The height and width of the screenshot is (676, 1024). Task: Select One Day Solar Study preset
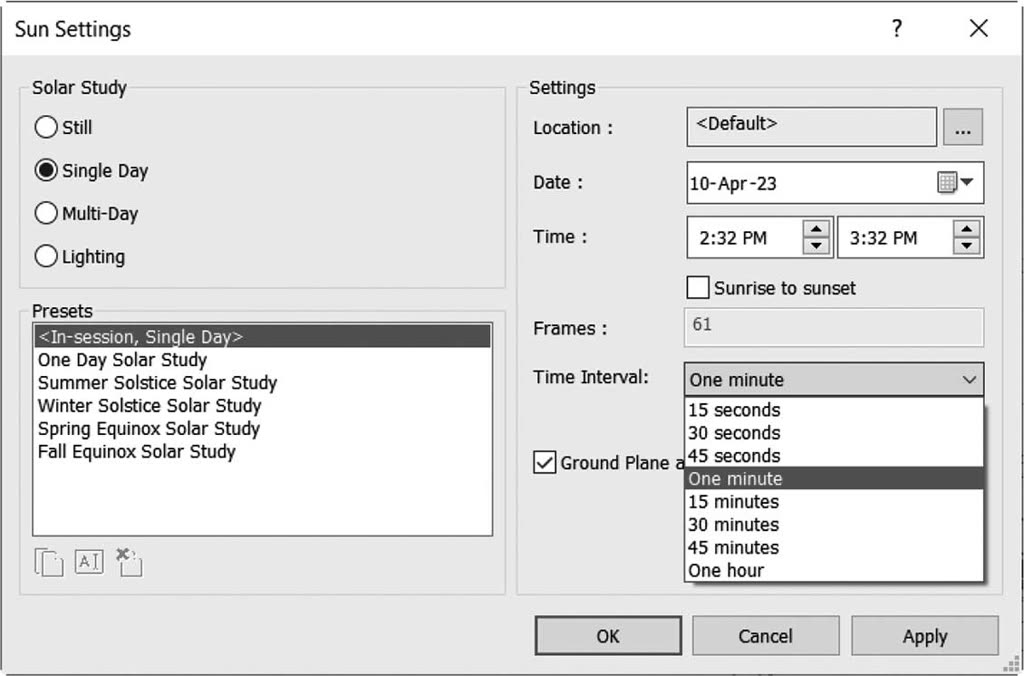click(x=263, y=360)
